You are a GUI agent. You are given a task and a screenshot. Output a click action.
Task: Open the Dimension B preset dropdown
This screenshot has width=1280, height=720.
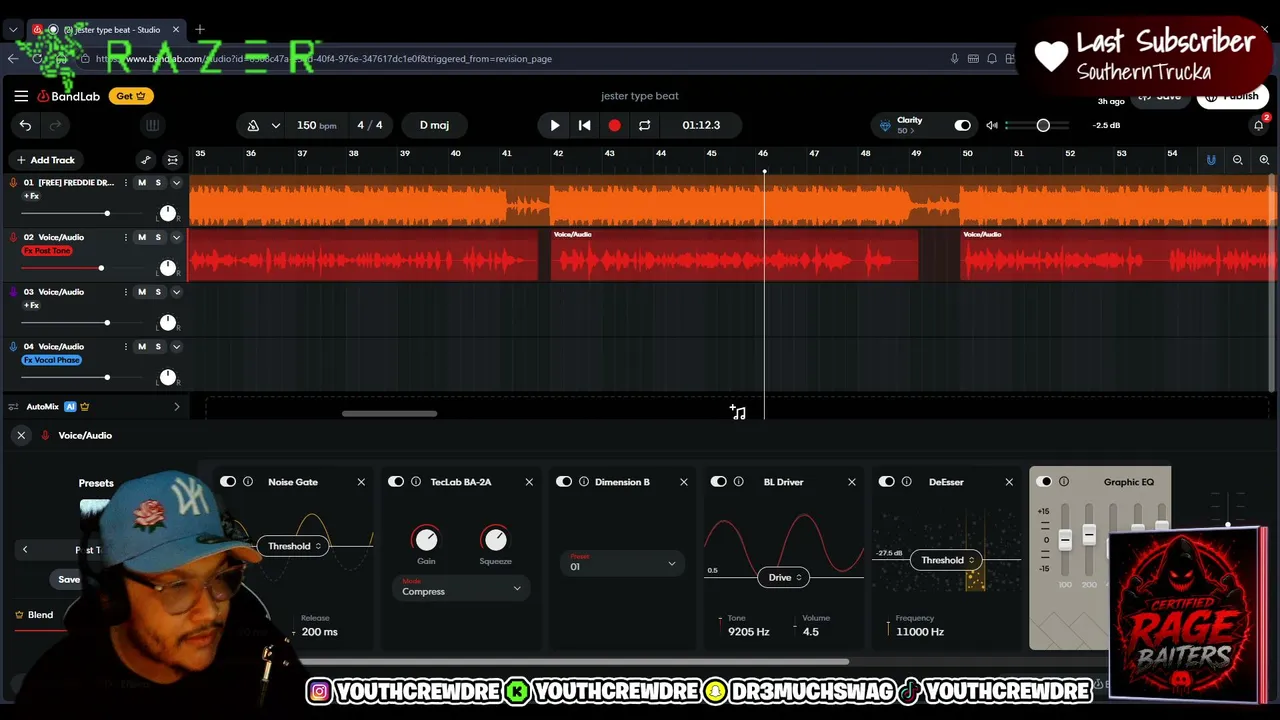pos(622,564)
